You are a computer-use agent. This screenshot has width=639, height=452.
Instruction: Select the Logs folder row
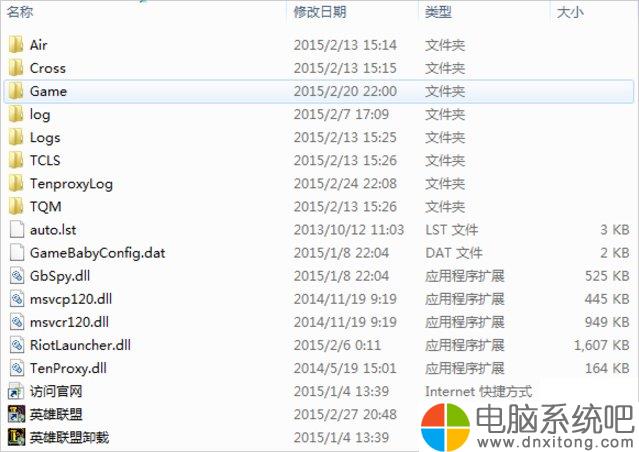pos(319,137)
